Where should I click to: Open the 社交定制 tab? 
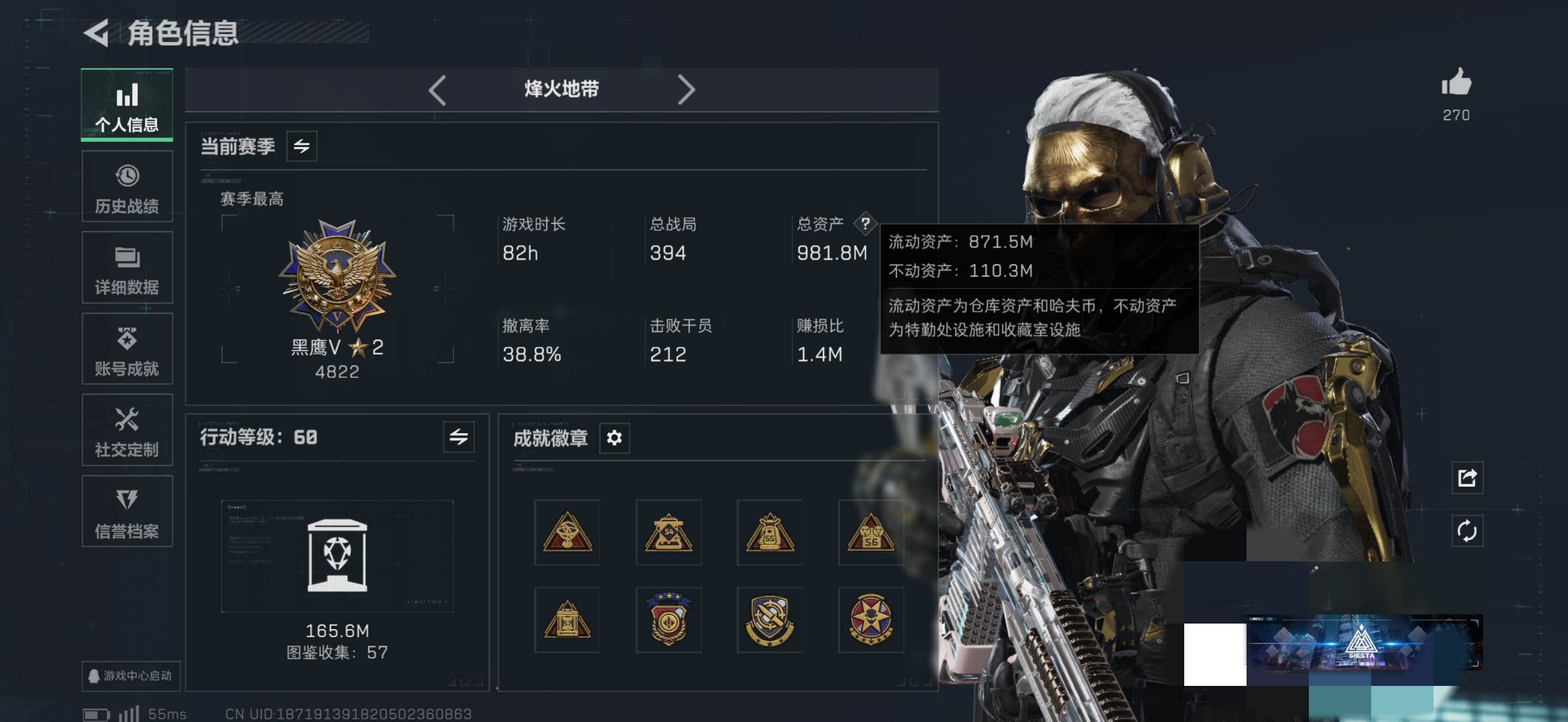coord(127,430)
